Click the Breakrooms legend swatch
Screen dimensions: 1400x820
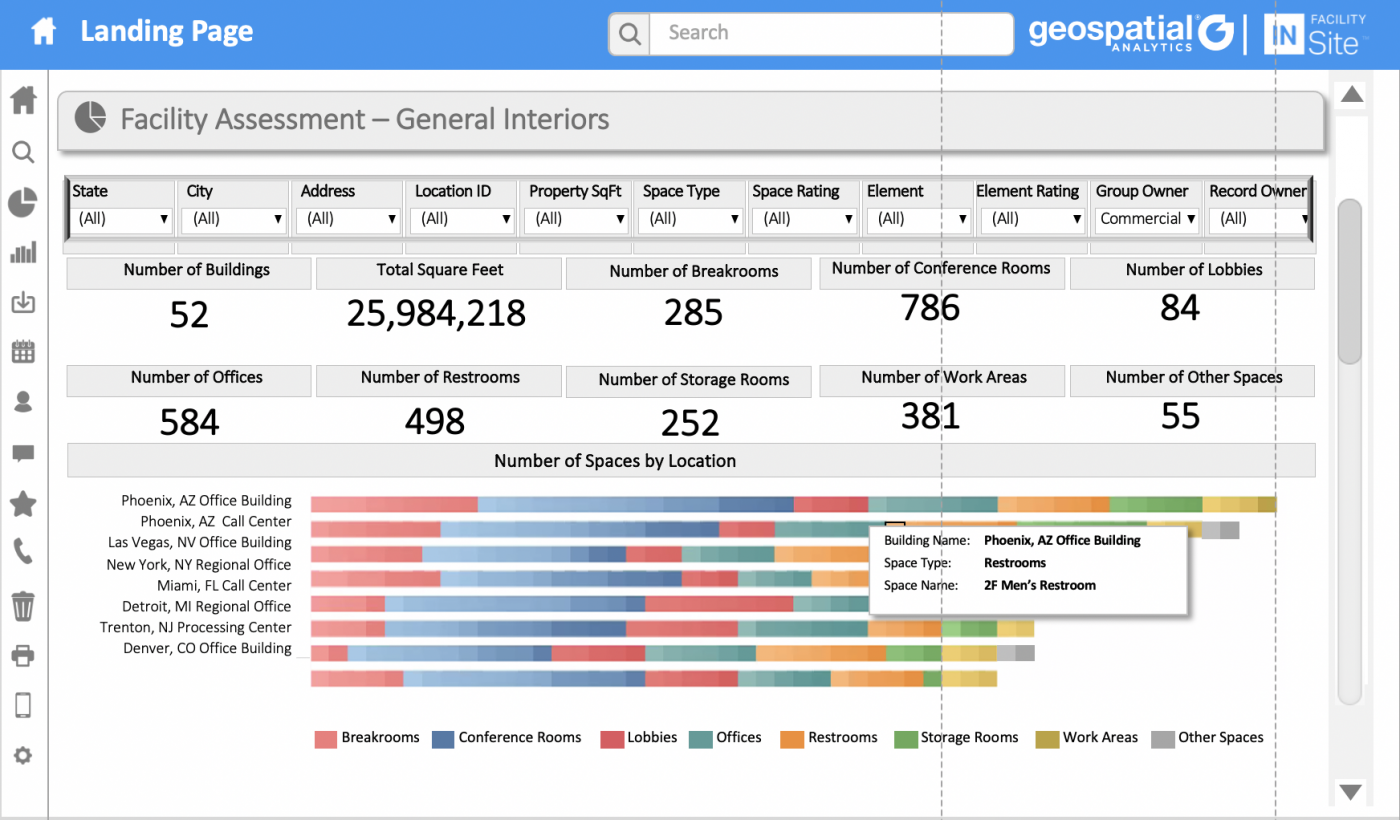point(326,739)
